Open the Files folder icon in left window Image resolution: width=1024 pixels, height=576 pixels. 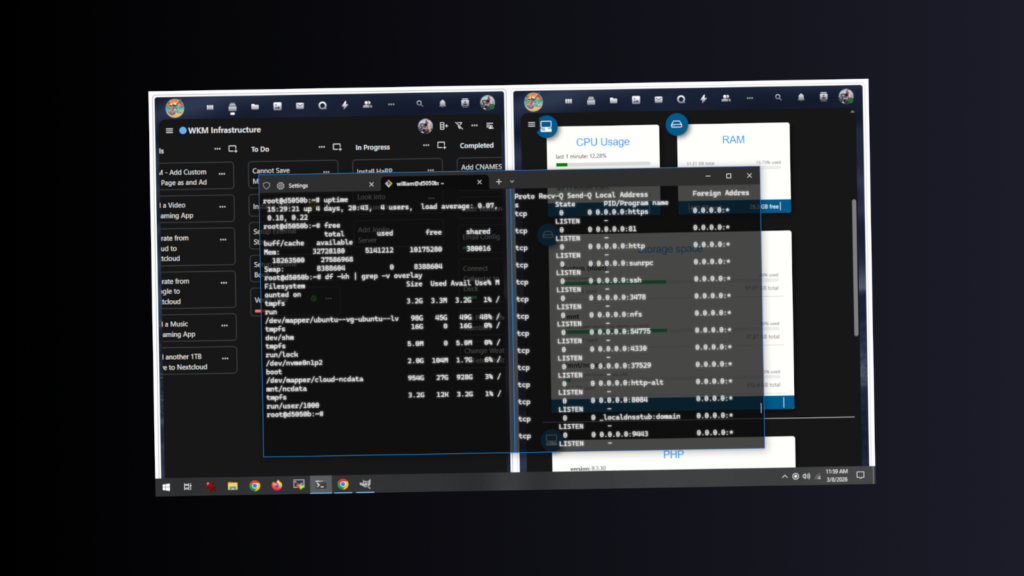[255, 106]
